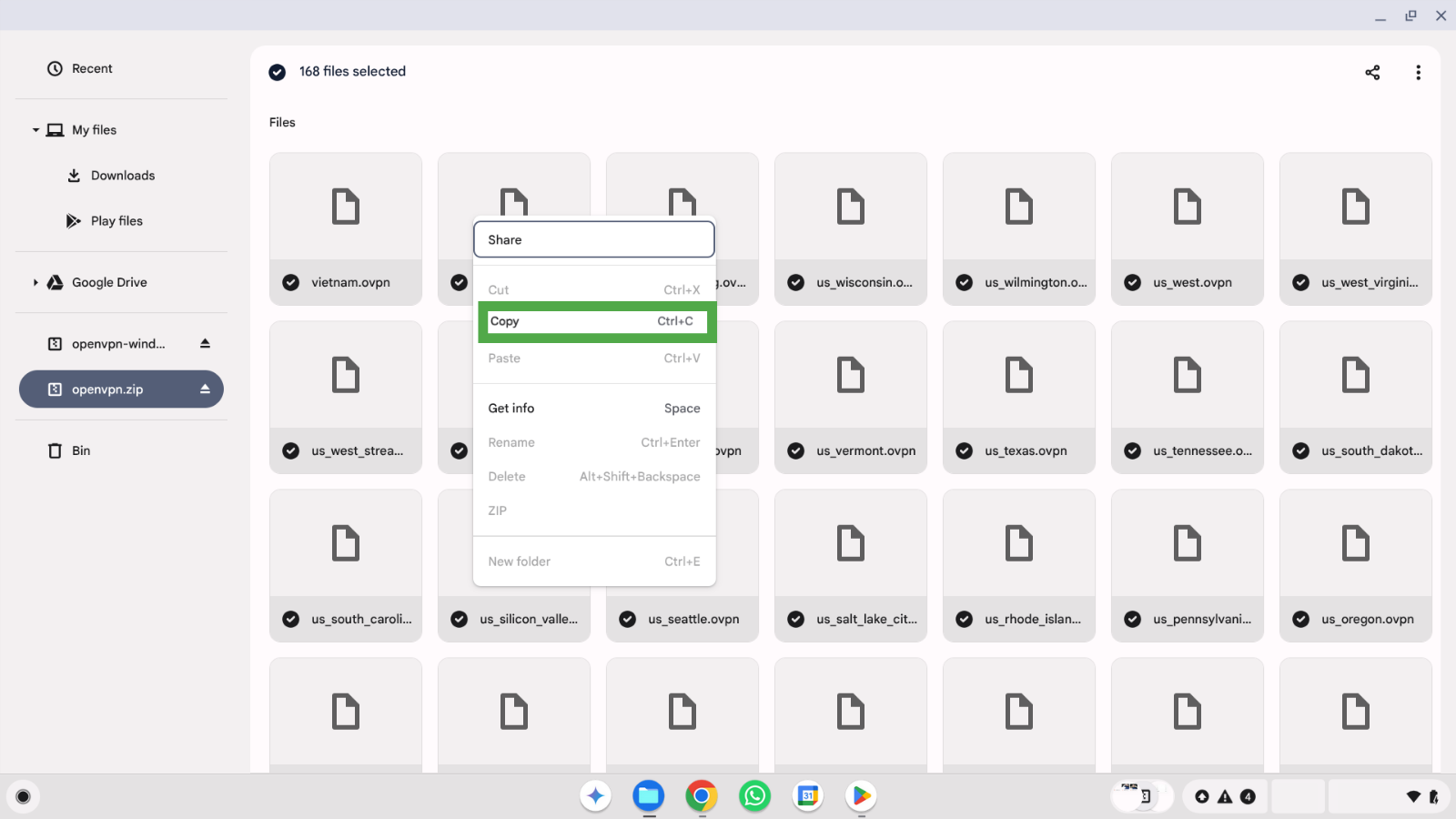Open the three-dot more options menu
Viewport: 1456px width, 819px height.
coord(1418,72)
